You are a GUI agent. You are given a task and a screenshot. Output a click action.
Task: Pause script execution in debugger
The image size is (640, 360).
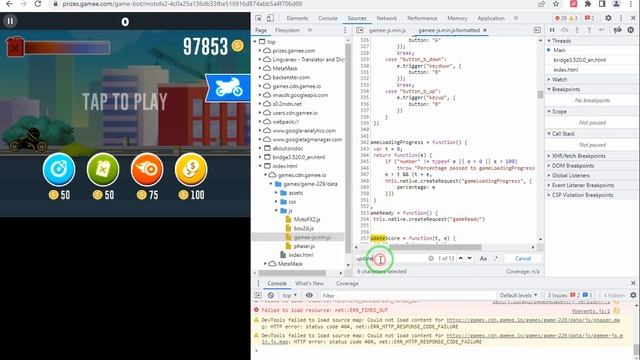coord(552,30)
